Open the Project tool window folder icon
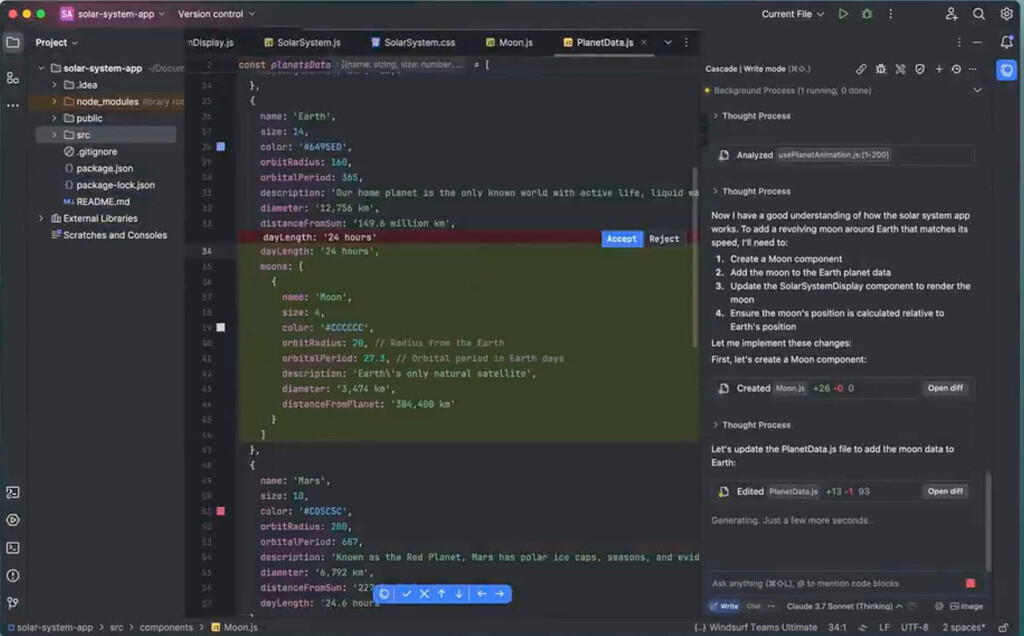This screenshot has width=1024, height=636. pyautogui.click(x=12, y=43)
